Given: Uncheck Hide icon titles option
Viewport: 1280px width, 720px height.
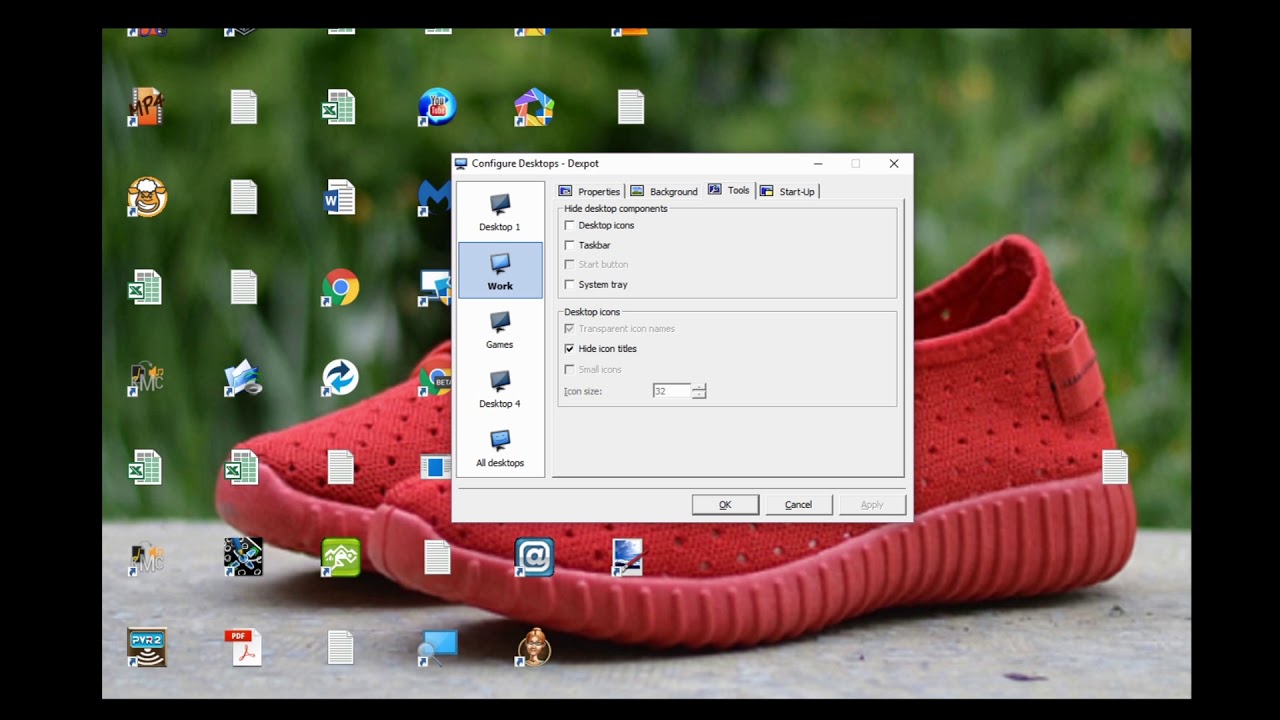Looking at the screenshot, I should (x=570, y=349).
